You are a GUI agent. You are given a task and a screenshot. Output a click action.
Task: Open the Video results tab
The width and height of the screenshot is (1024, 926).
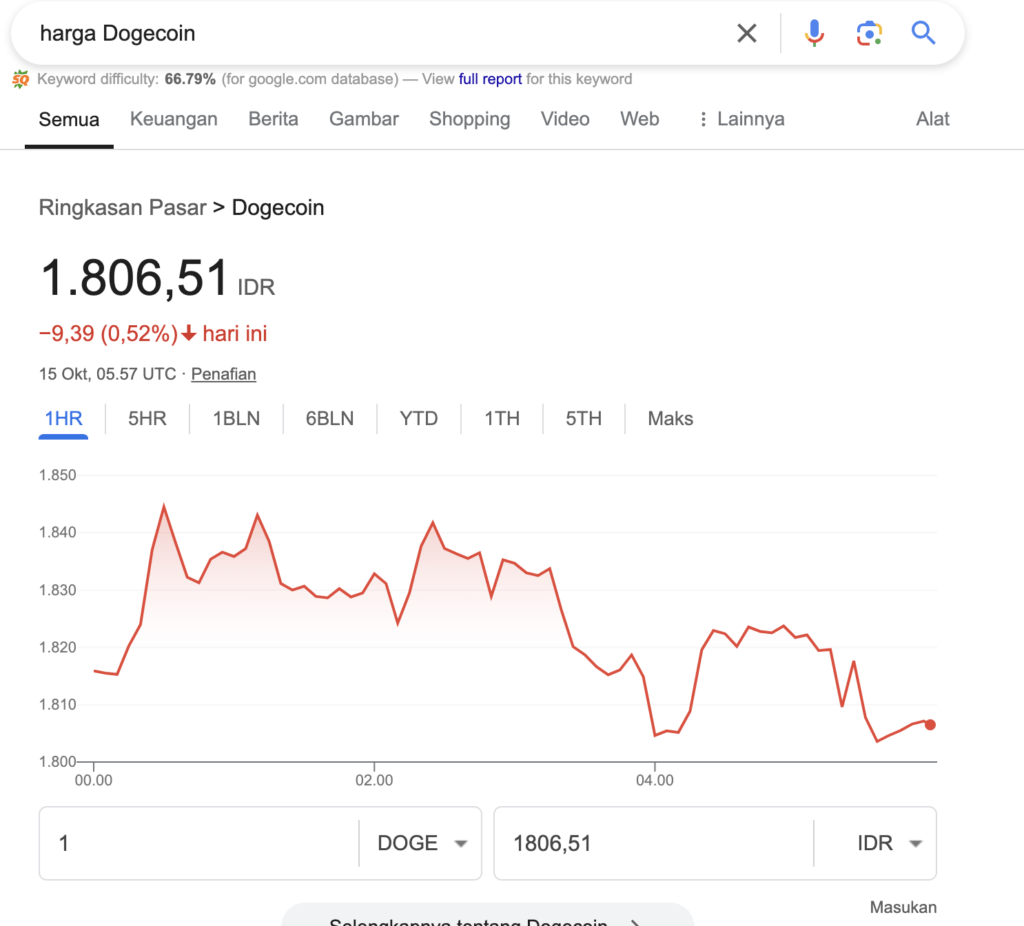[x=565, y=119]
